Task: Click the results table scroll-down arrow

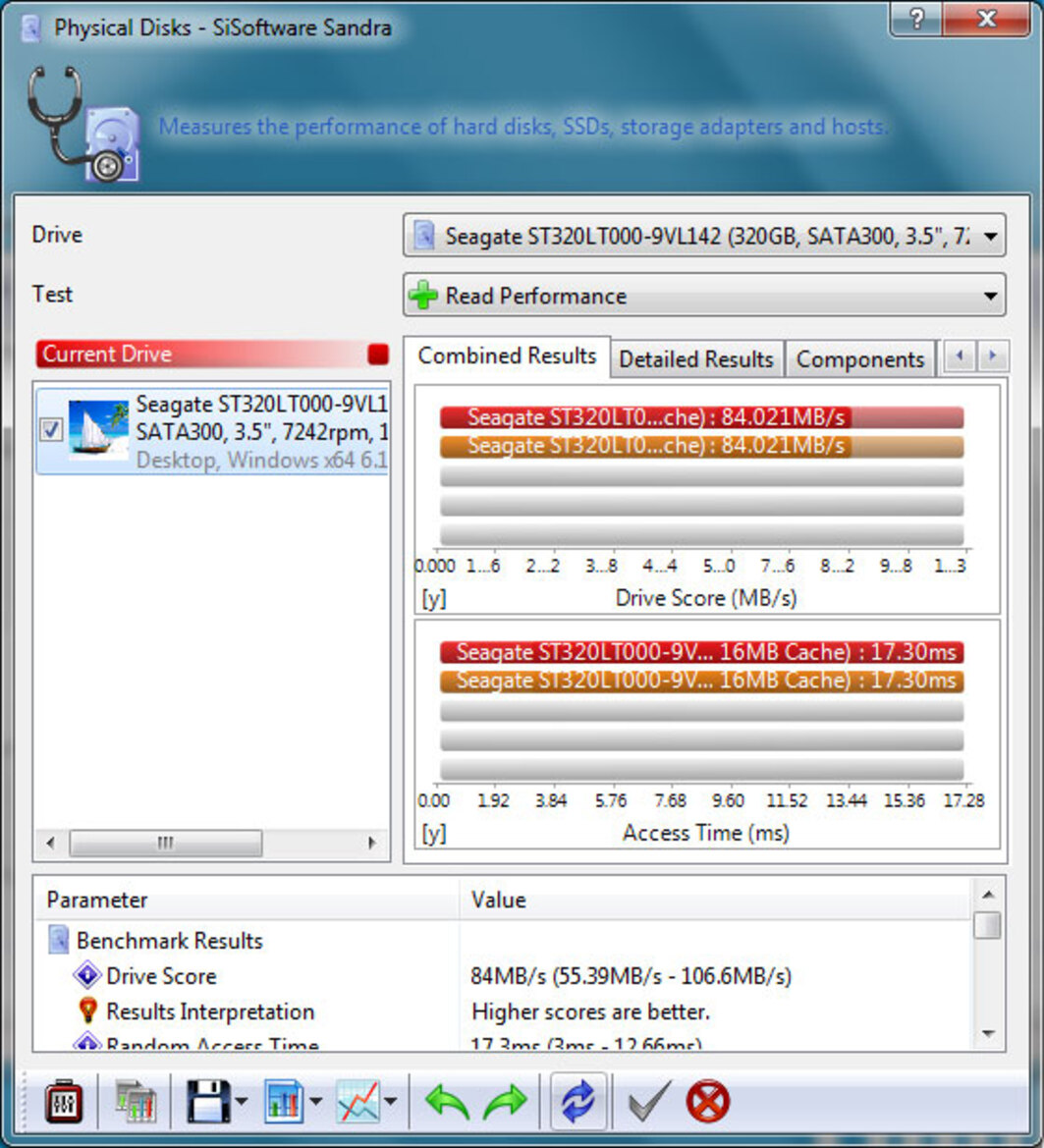Action: click(x=988, y=1034)
